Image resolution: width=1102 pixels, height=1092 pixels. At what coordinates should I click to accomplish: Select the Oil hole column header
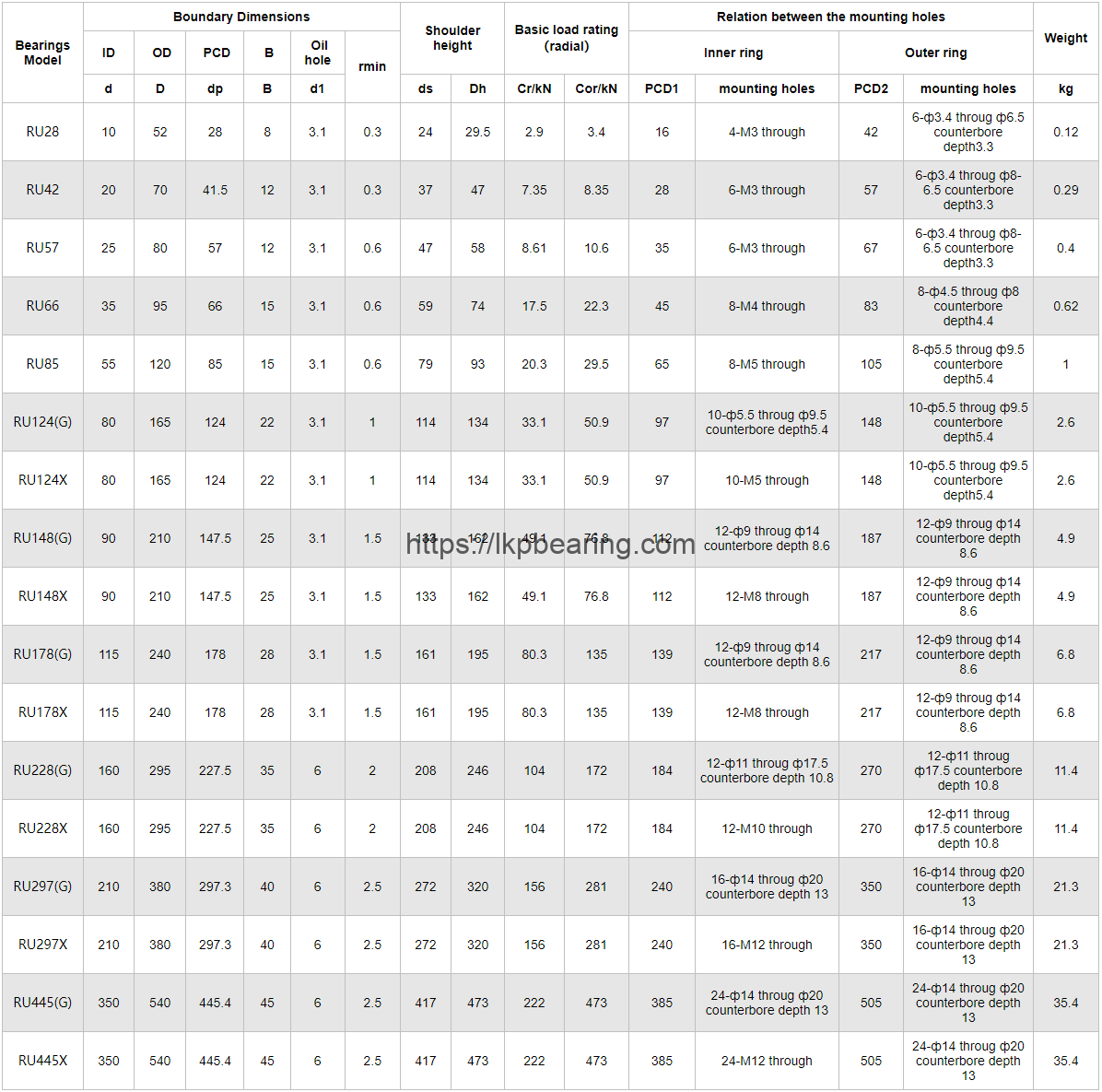pyautogui.click(x=318, y=53)
